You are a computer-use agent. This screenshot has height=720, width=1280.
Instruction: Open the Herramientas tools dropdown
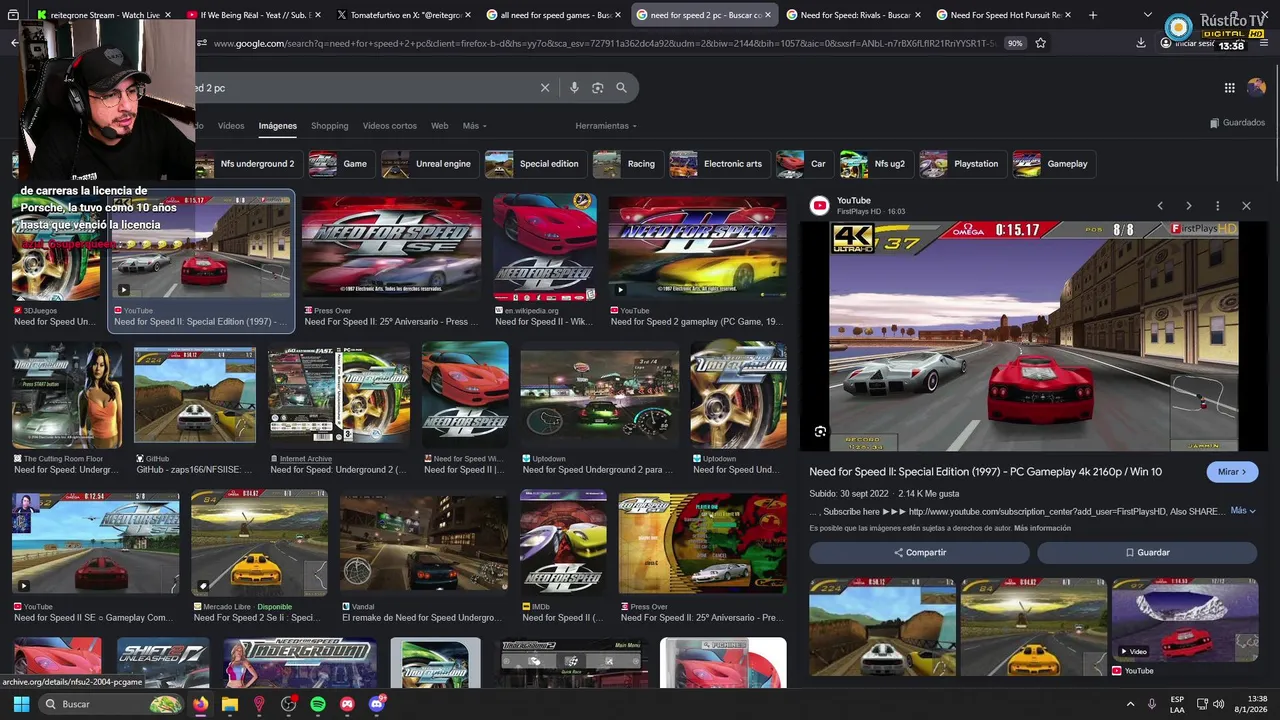(606, 126)
